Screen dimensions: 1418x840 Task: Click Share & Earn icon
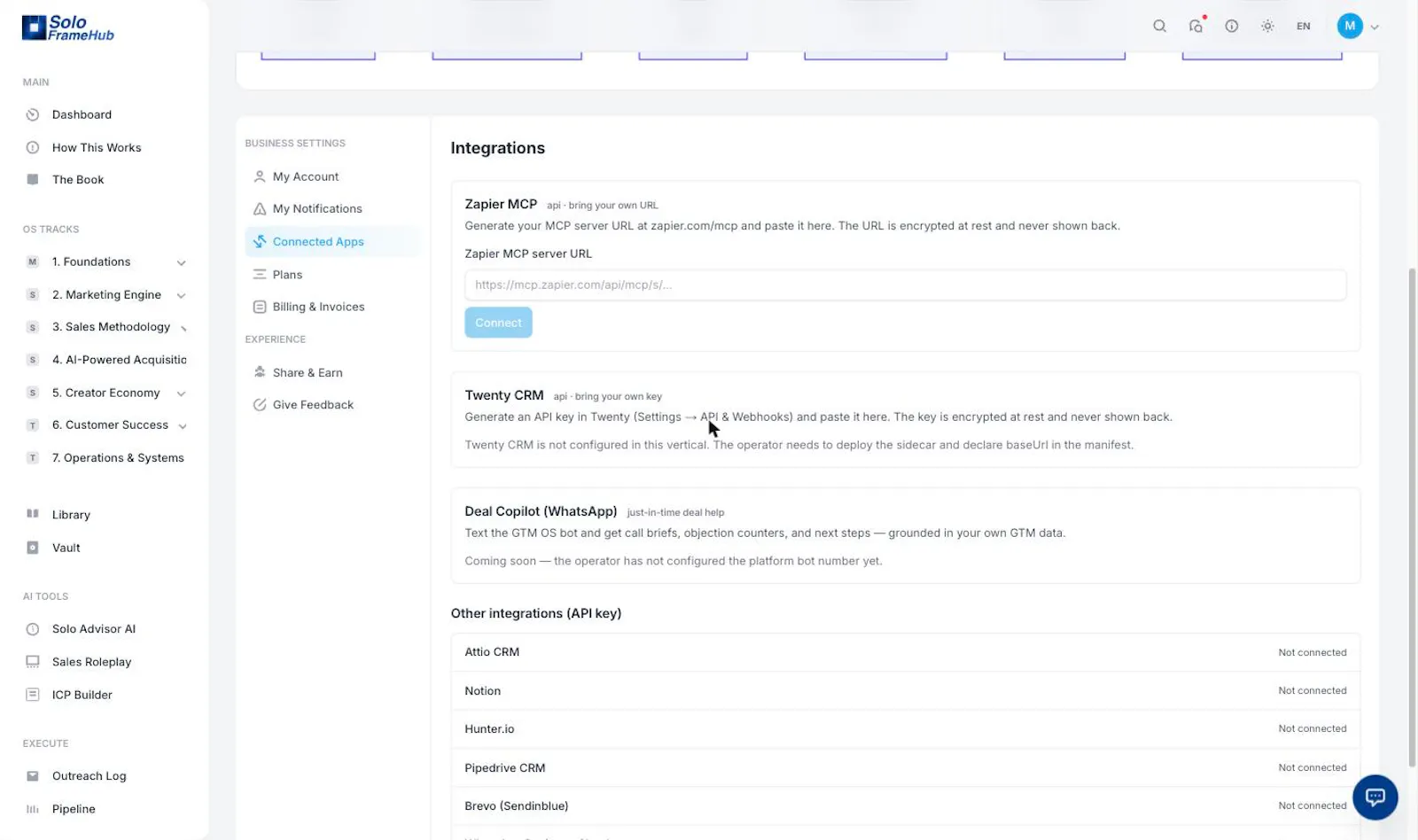[260, 372]
